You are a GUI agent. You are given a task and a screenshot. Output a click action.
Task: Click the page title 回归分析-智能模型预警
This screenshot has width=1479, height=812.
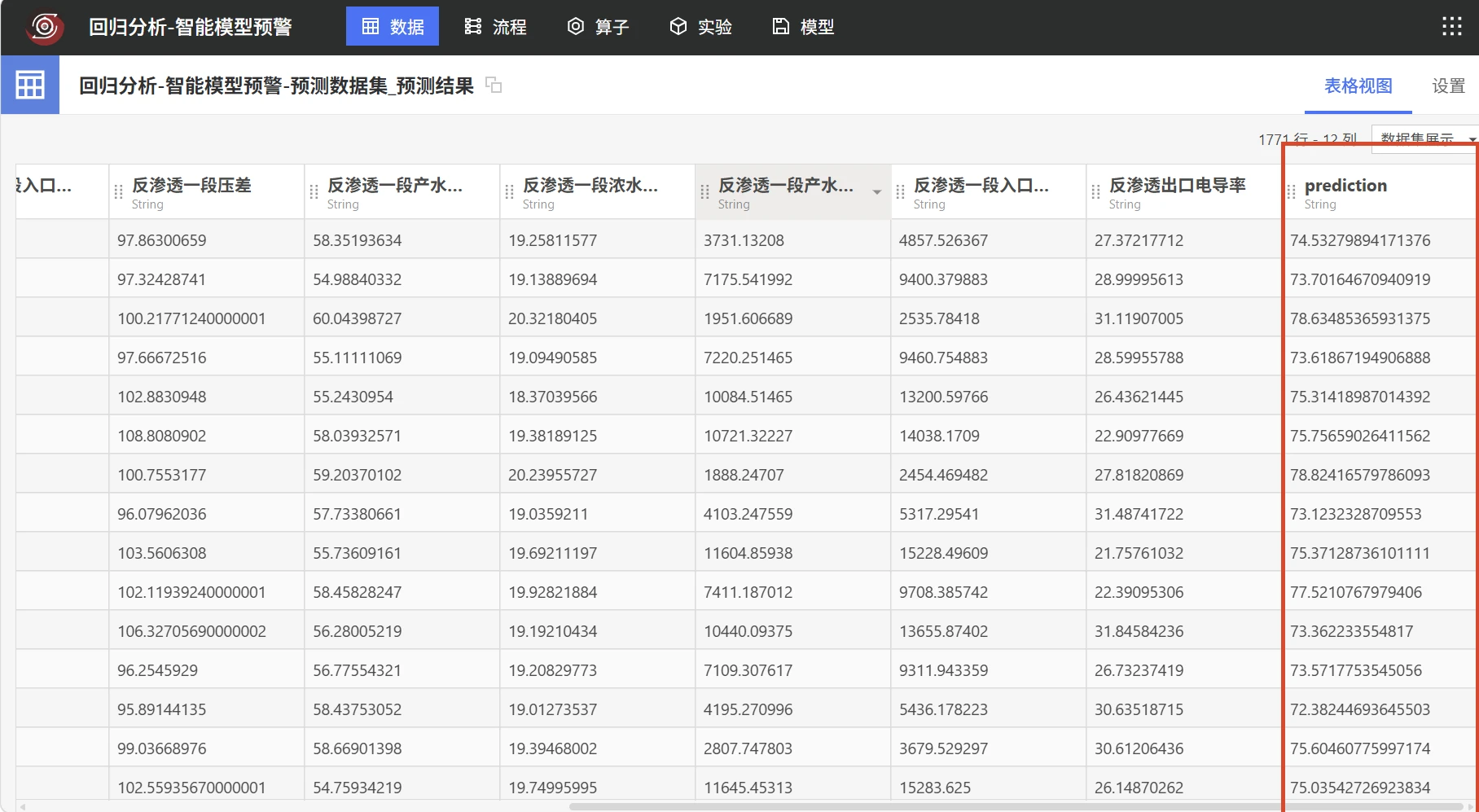point(191,27)
